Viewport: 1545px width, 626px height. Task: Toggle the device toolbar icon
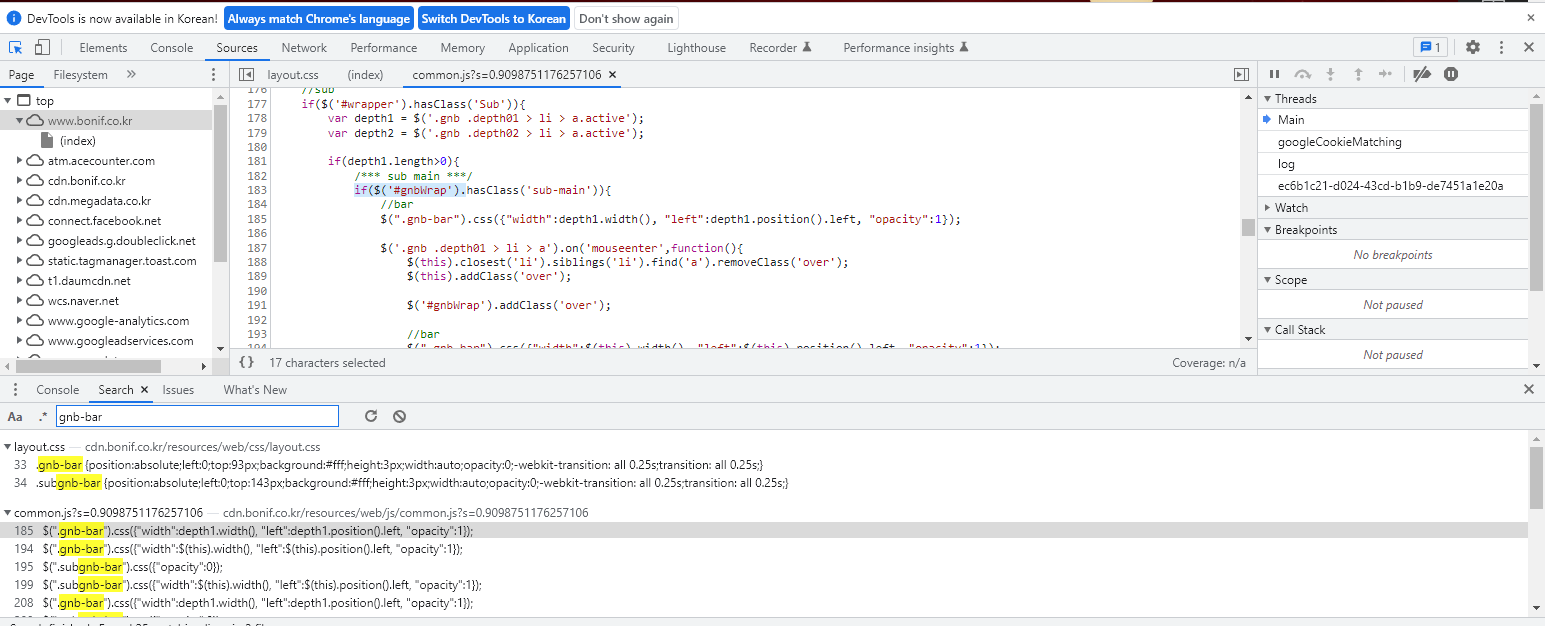(x=42, y=47)
